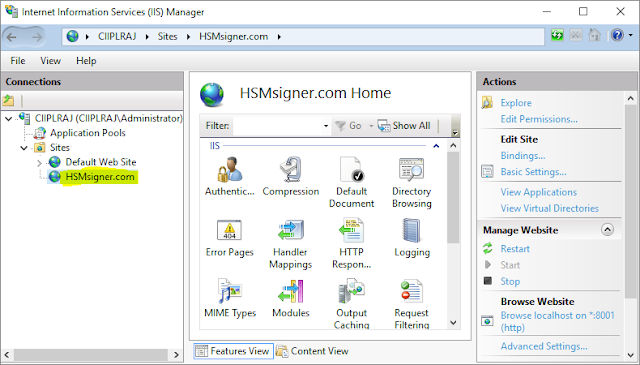Click HSMsigner.com in the address breadcrumb
This screenshot has width=640, height=365.
click(233, 36)
